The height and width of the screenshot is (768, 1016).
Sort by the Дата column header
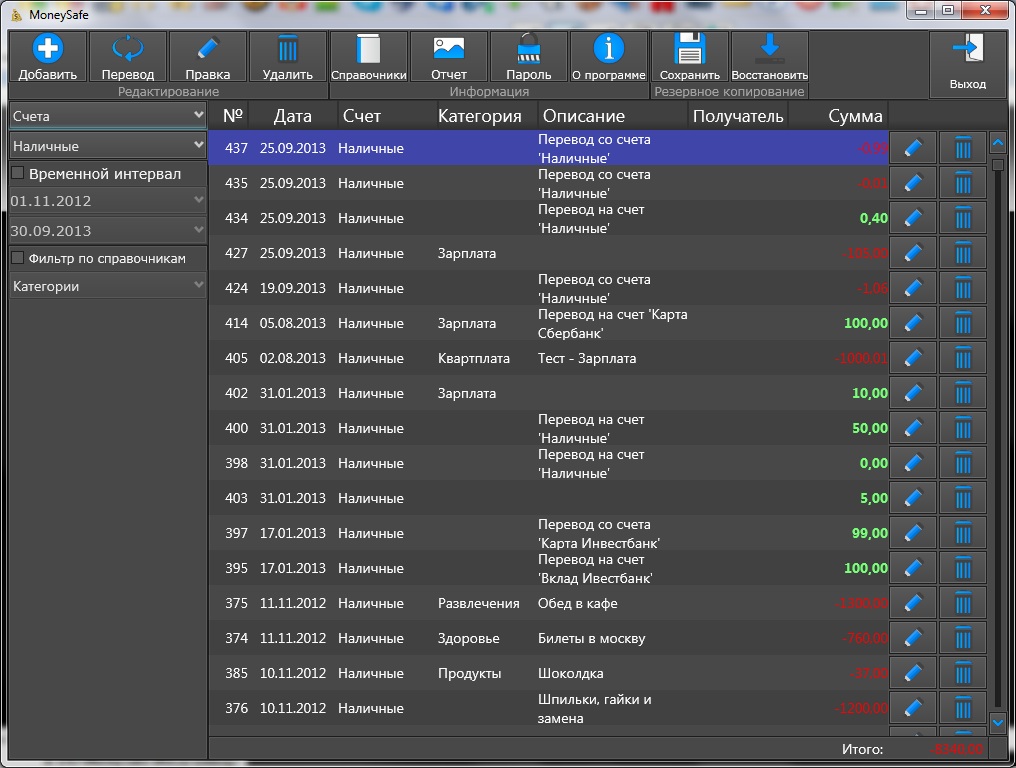coord(292,116)
